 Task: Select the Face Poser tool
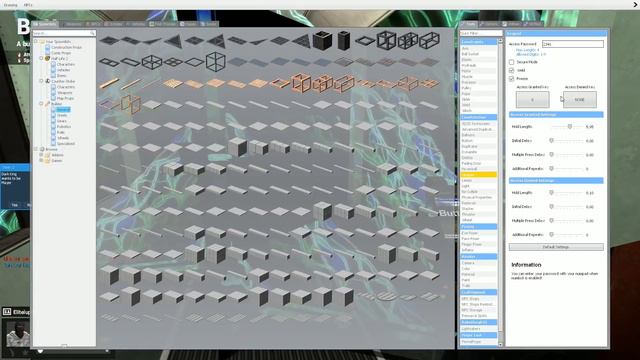tap(478, 239)
